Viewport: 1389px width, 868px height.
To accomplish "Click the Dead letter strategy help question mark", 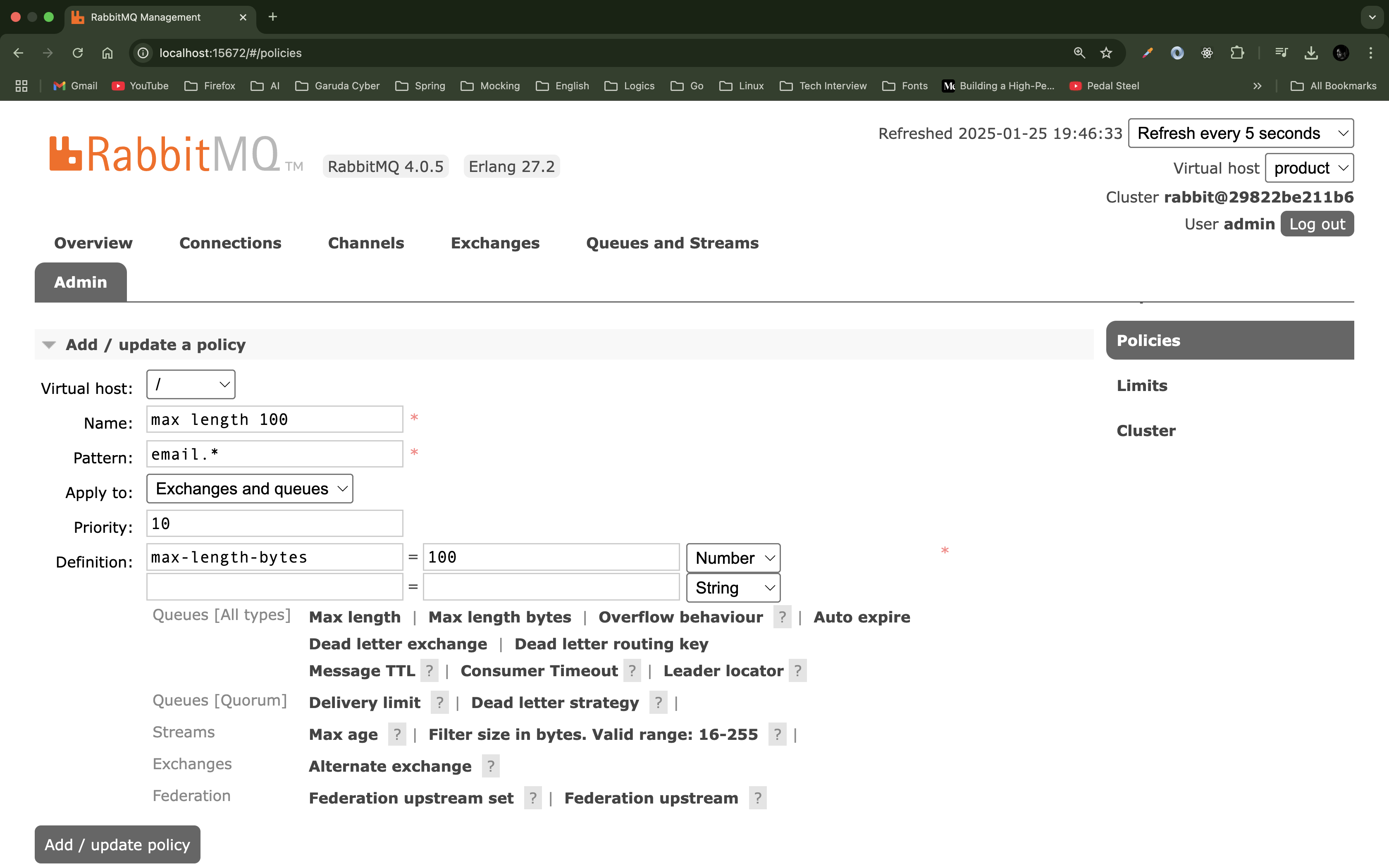I will [659, 703].
